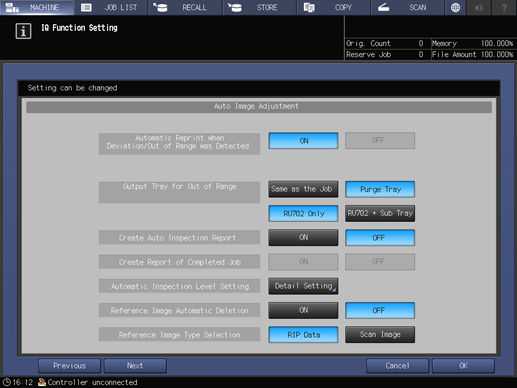517x388 pixels.
Task: Click the clock icon in status bar
Action: [x=6, y=382]
